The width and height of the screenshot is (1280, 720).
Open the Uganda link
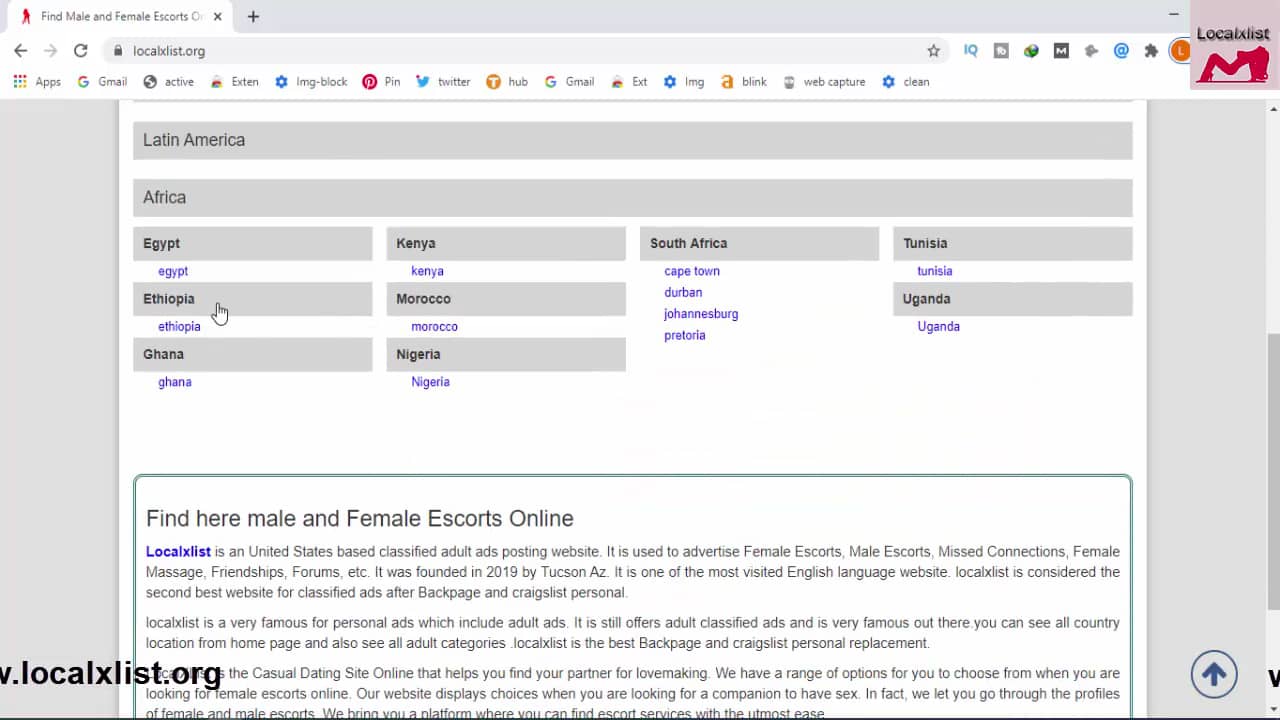coord(938,326)
